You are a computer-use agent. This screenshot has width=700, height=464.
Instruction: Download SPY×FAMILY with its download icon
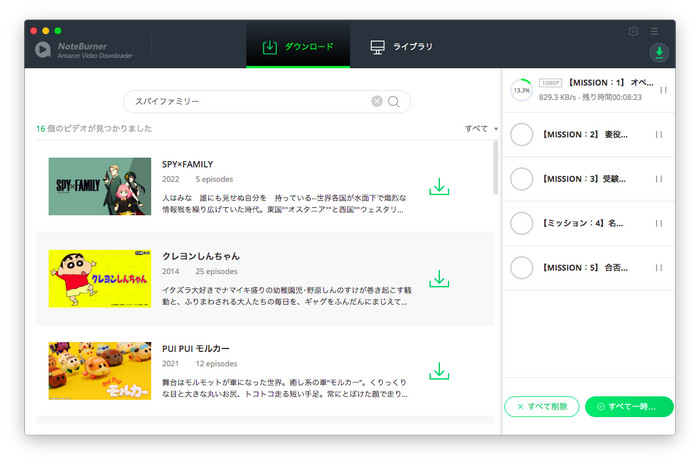point(439,187)
